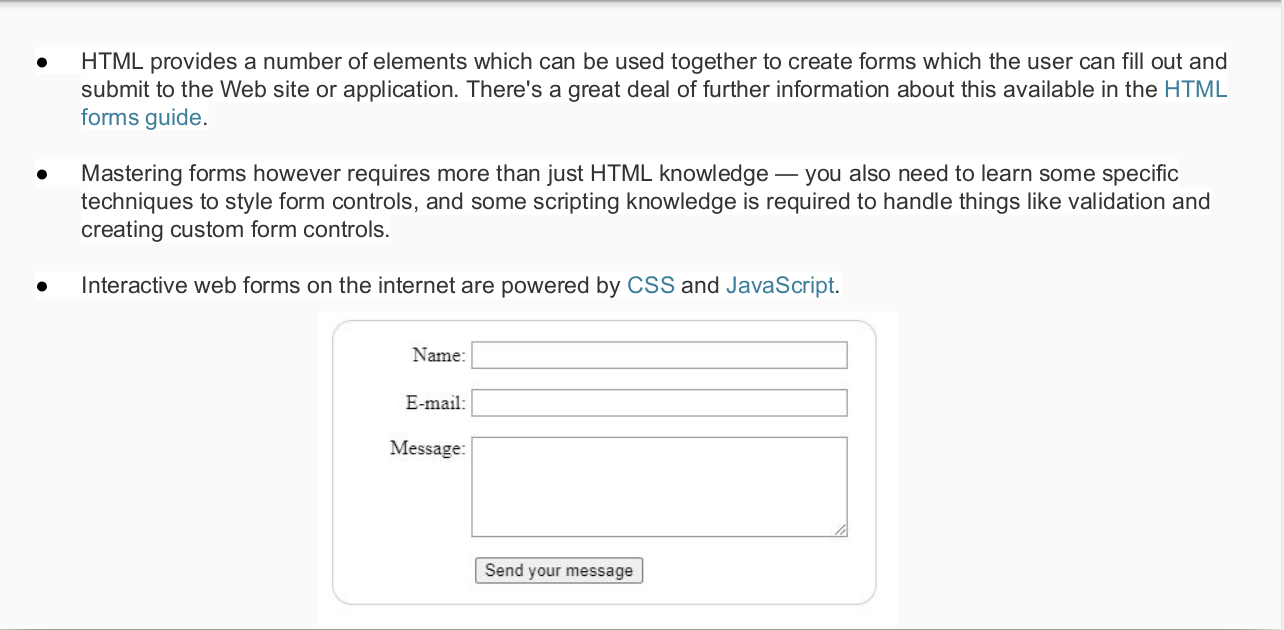Click the bullet before 'HTML provides'
Viewport: 1284px width, 630px height.
pyautogui.click(x=42, y=62)
